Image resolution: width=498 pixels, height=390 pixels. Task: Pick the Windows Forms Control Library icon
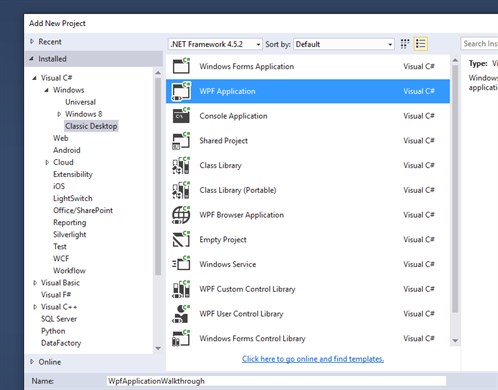click(181, 338)
